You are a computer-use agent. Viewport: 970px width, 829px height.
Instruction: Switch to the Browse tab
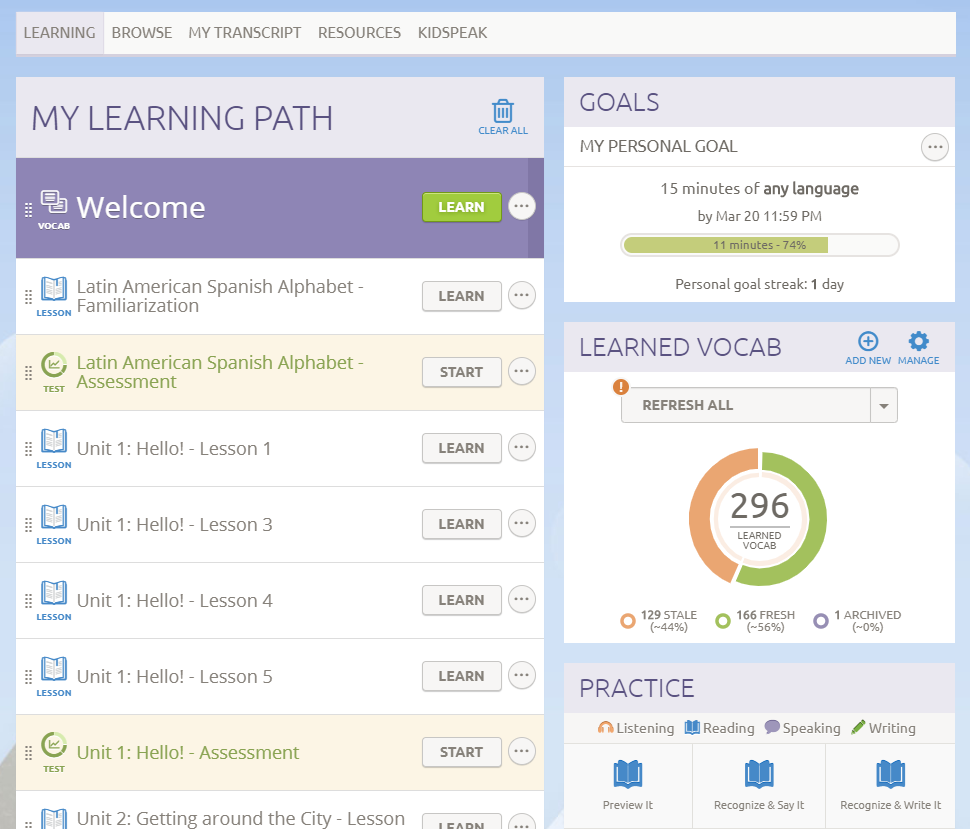pyautogui.click(x=142, y=33)
